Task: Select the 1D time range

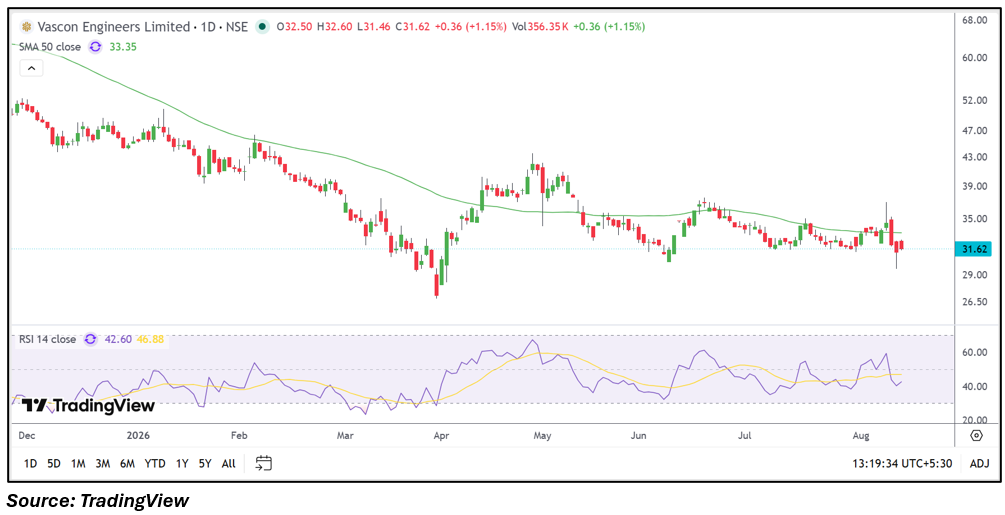Action: point(30,463)
